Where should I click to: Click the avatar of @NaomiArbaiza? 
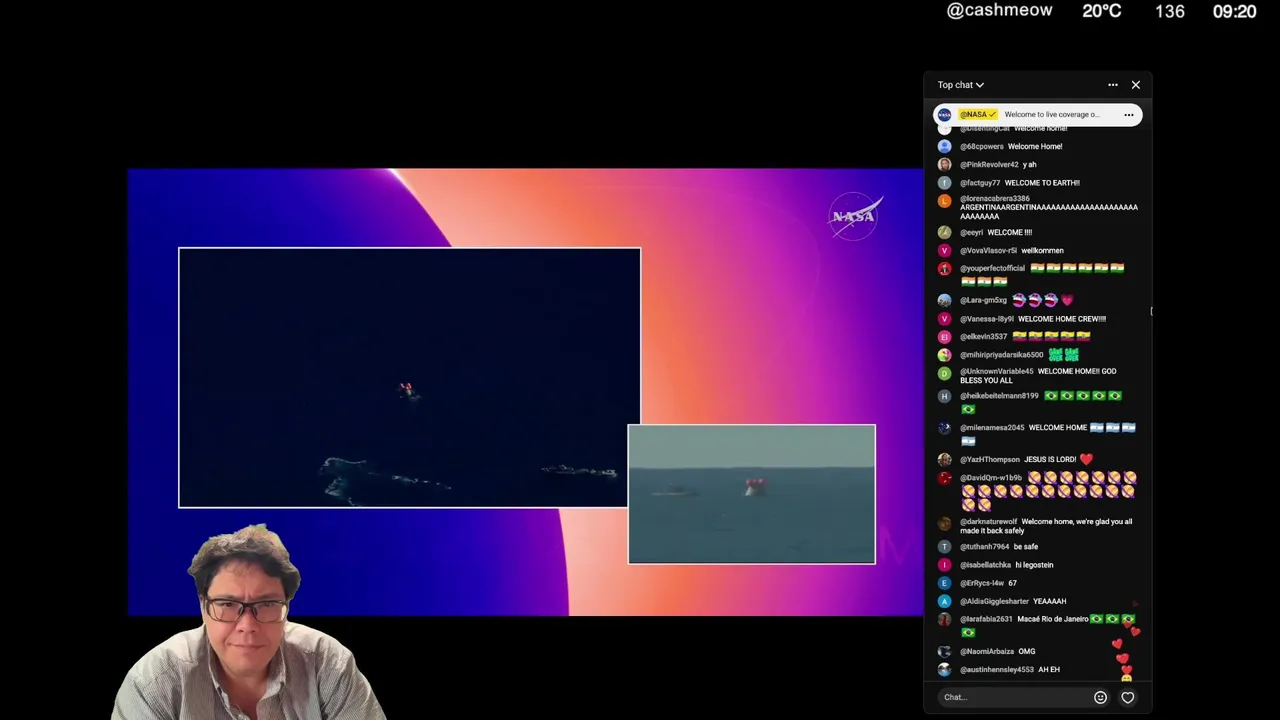click(x=944, y=651)
